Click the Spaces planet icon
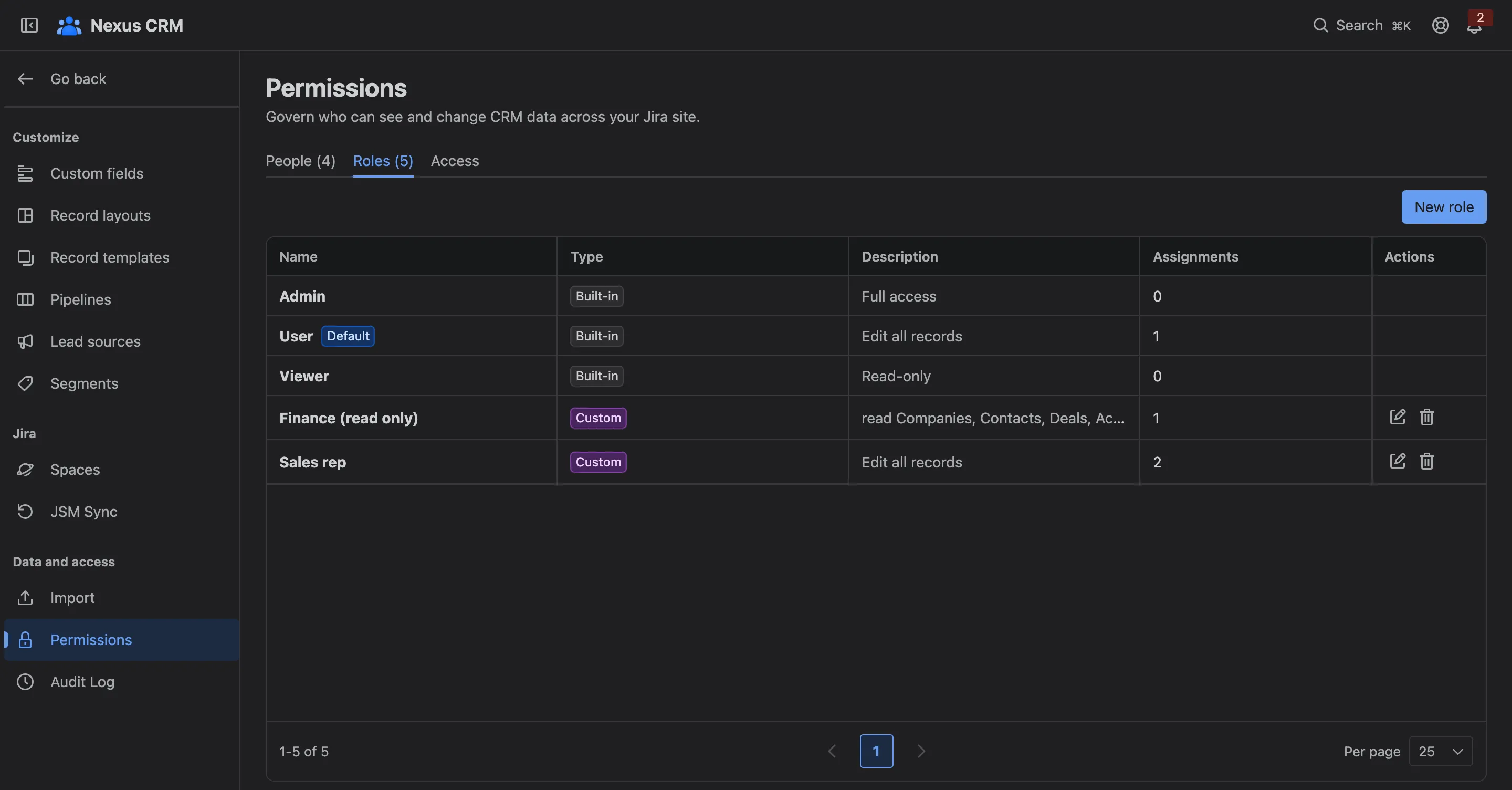The width and height of the screenshot is (1512, 790). click(25, 470)
